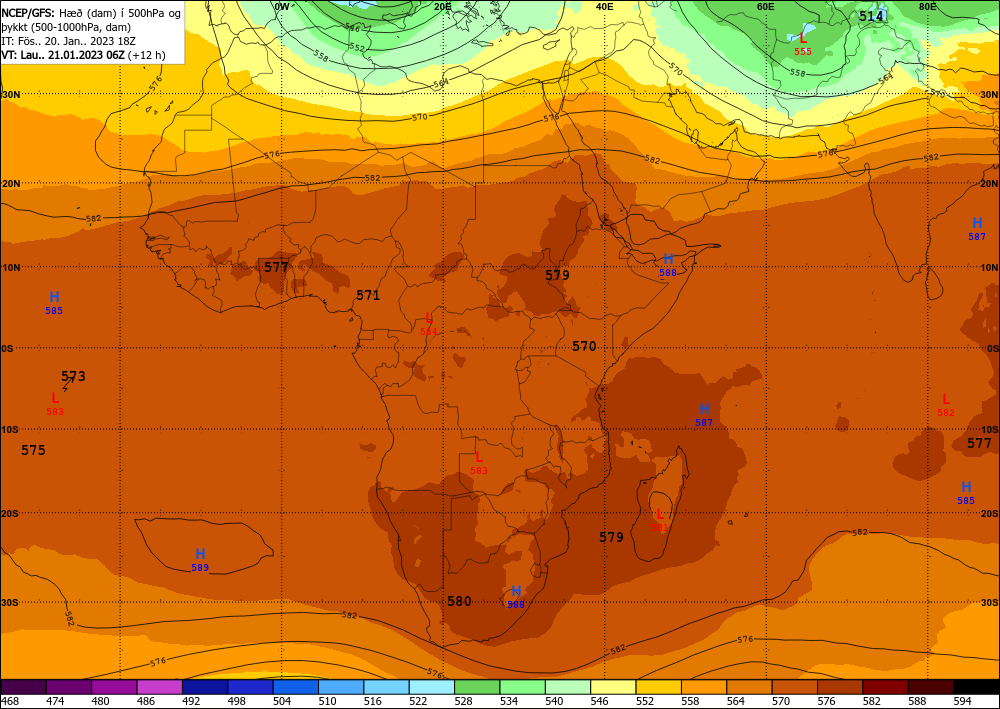Click the legend label 516

[373, 701]
